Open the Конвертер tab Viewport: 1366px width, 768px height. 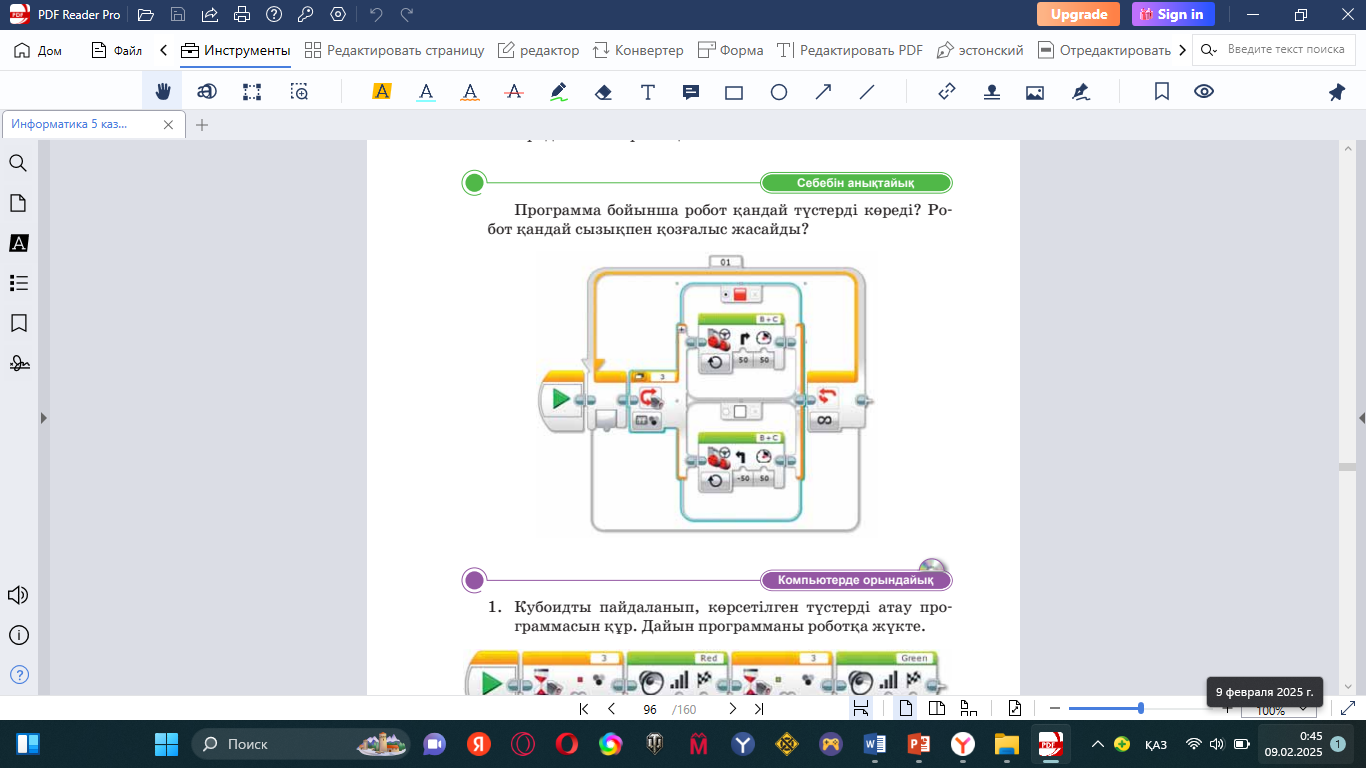click(638, 50)
